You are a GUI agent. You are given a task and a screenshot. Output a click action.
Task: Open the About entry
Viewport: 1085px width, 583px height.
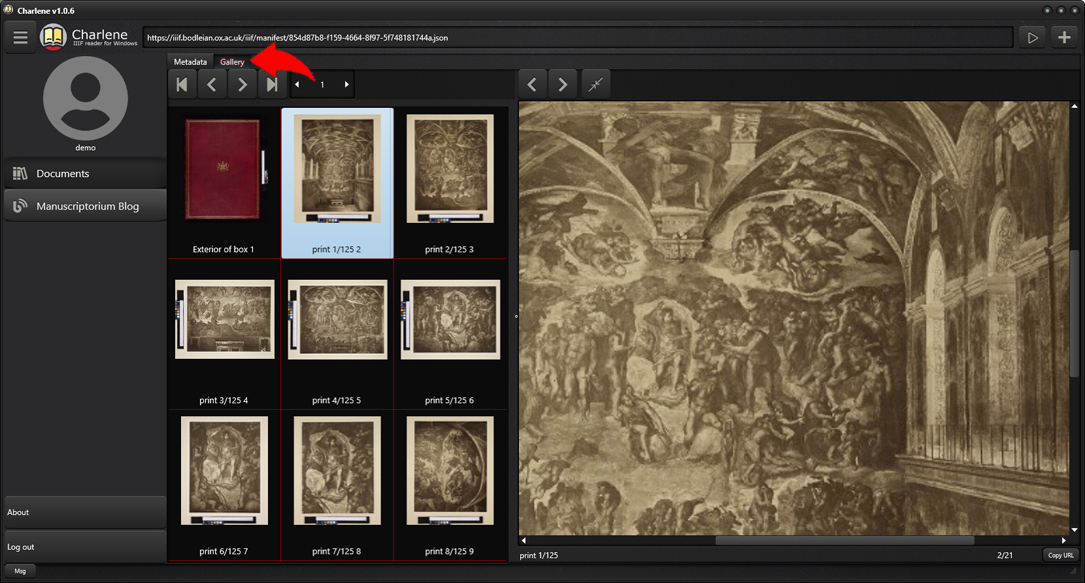pos(85,512)
